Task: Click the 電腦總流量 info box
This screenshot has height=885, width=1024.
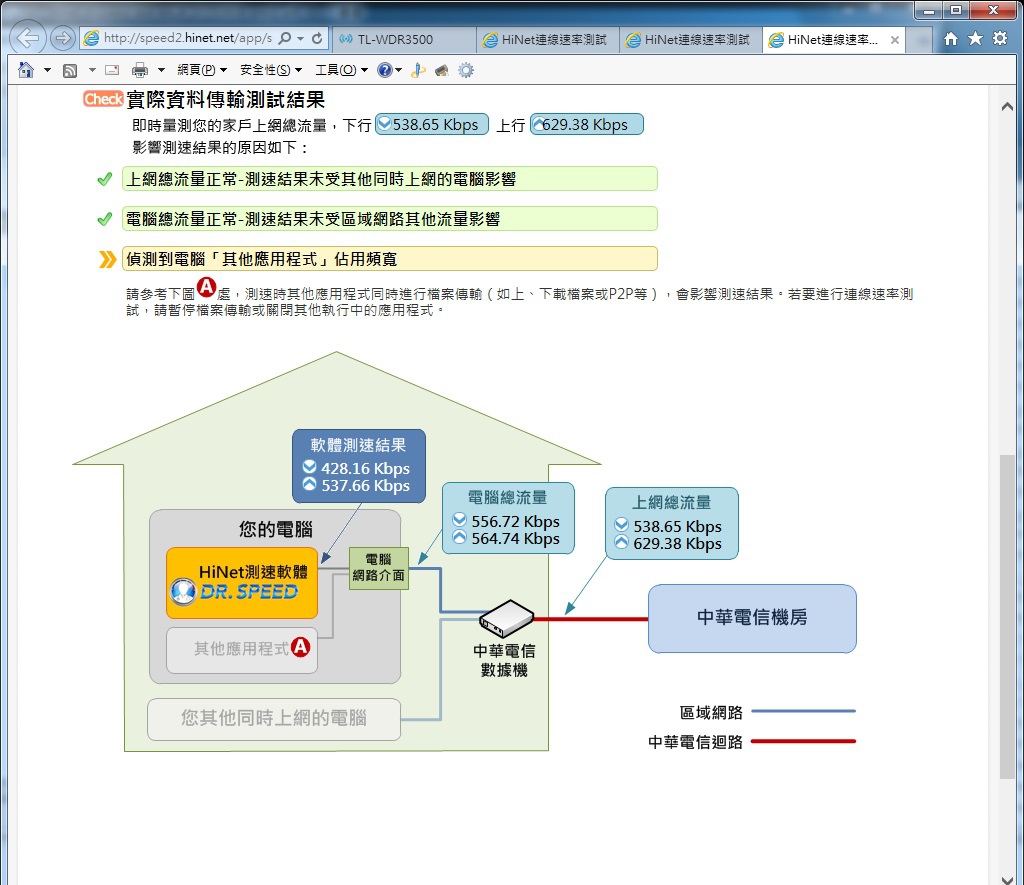Action: tap(508, 518)
